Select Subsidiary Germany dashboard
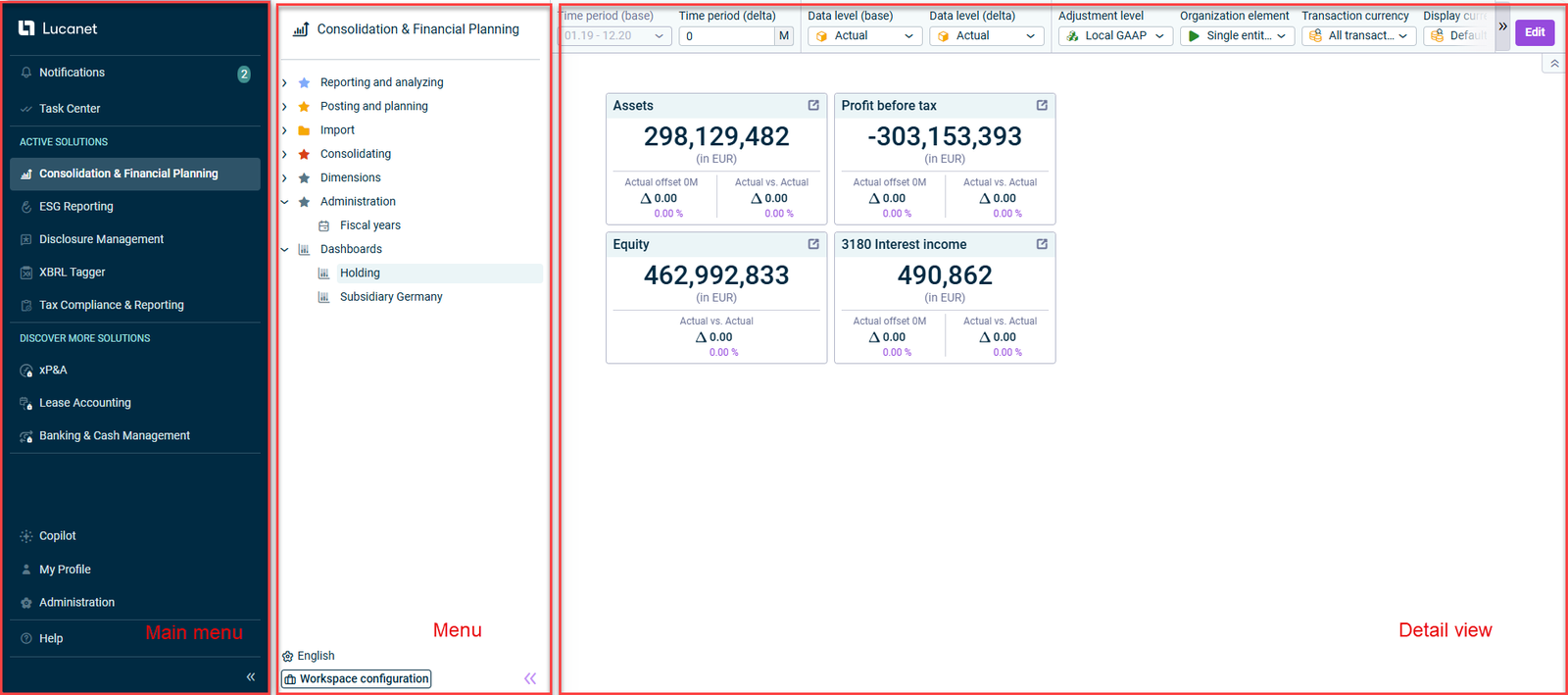1568x695 pixels. click(390, 297)
